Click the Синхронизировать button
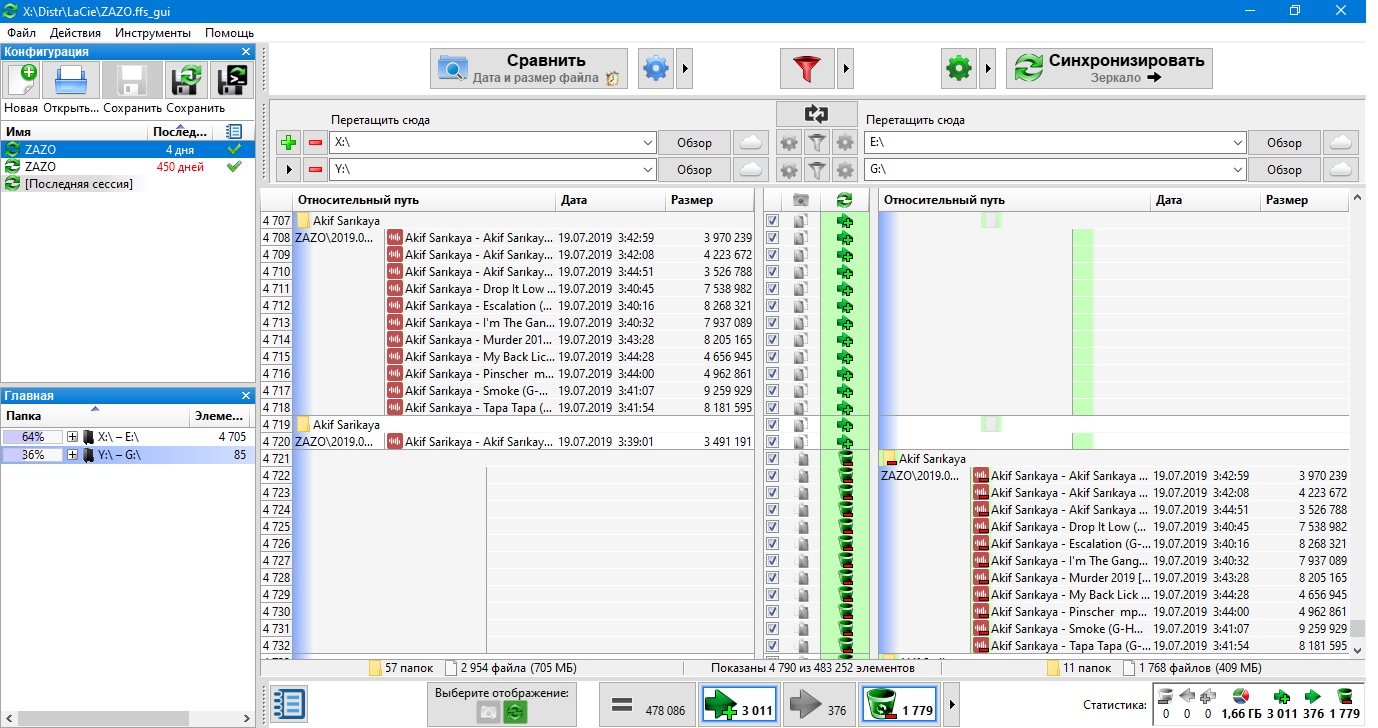Viewport: 1378px width, 728px height. [x=1109, y=69]
